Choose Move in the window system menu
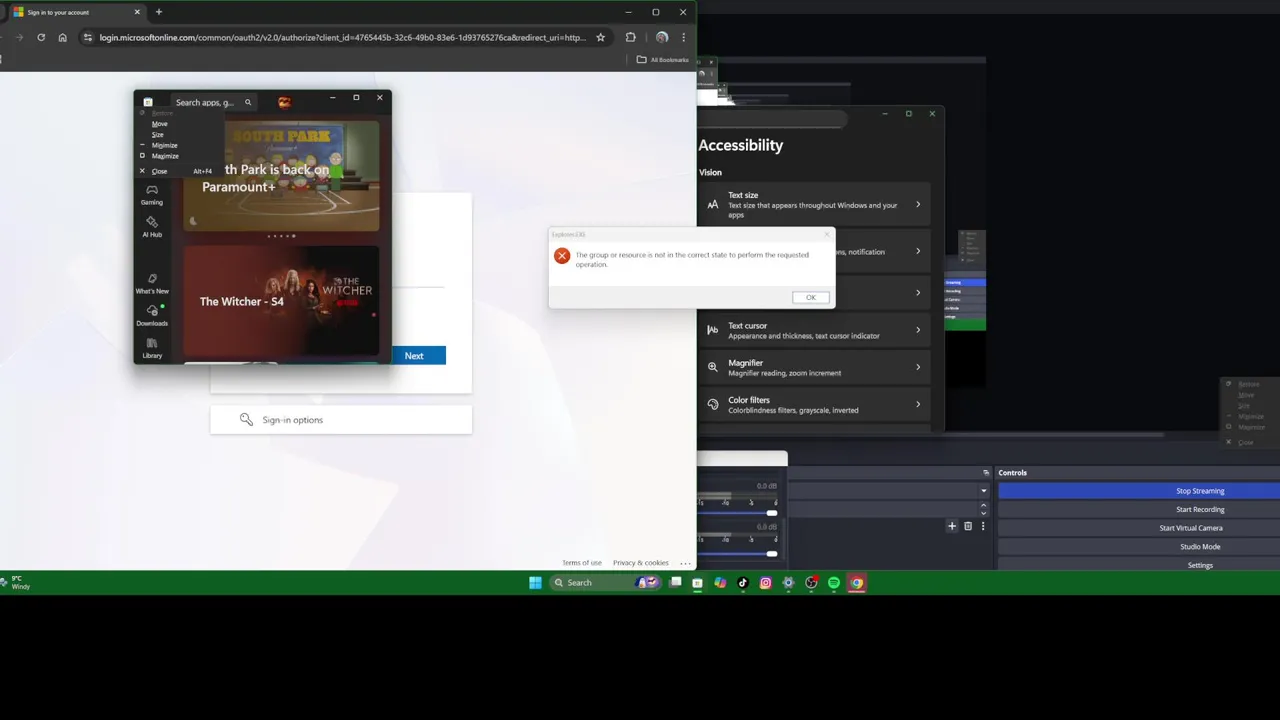 click(x=160, y=124)
